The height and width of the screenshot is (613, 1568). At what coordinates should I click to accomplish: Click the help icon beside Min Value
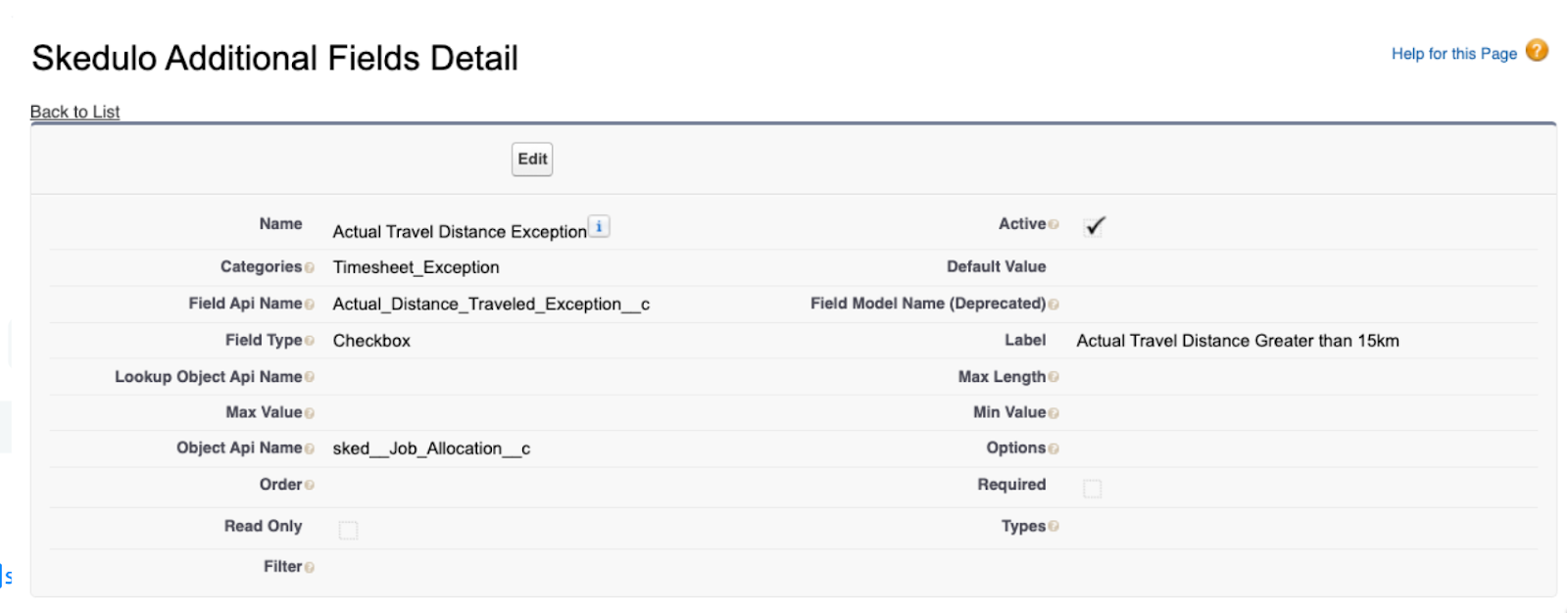click(1053, 413)
